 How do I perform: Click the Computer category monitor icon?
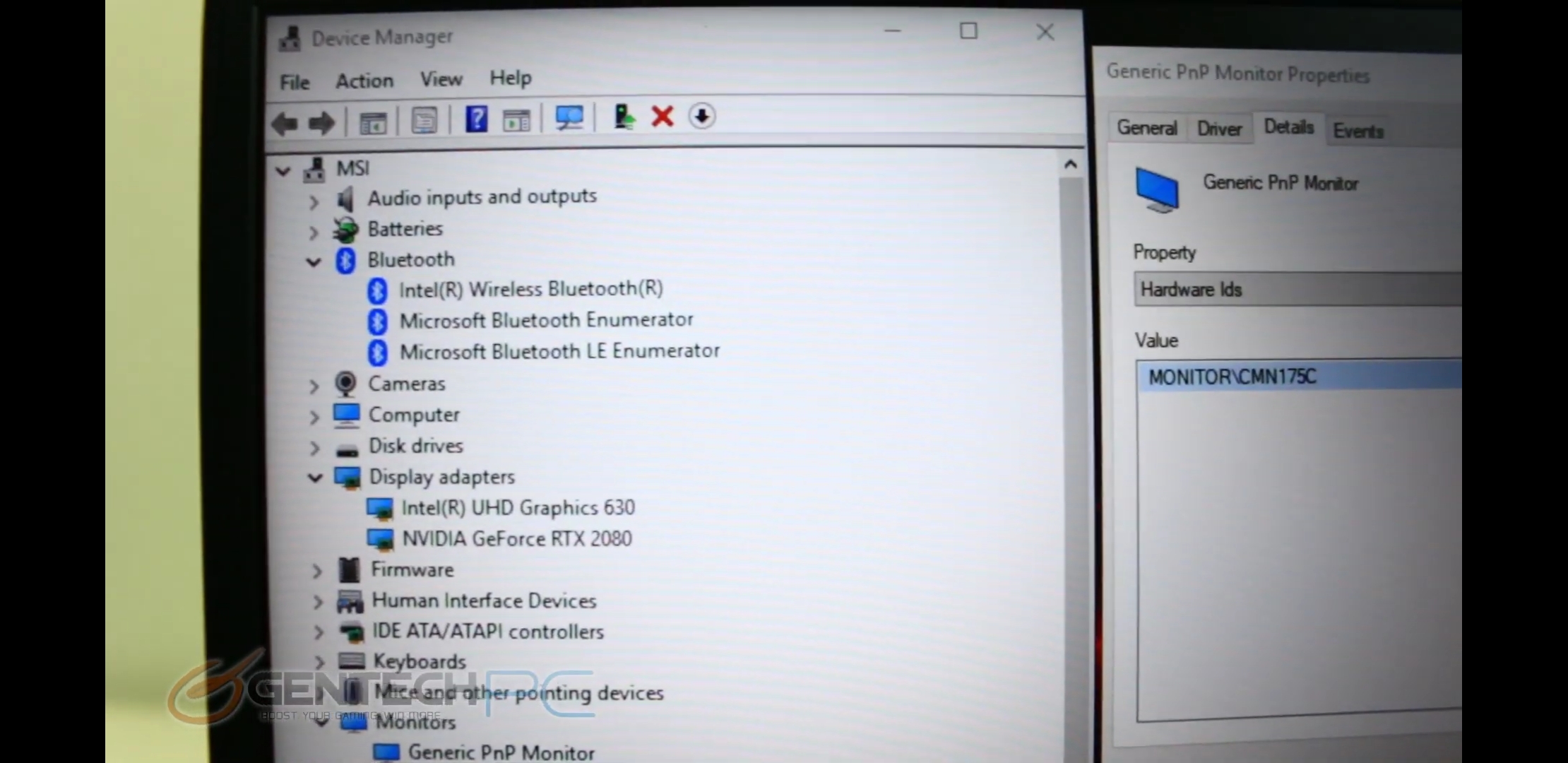tap(346, 415)
